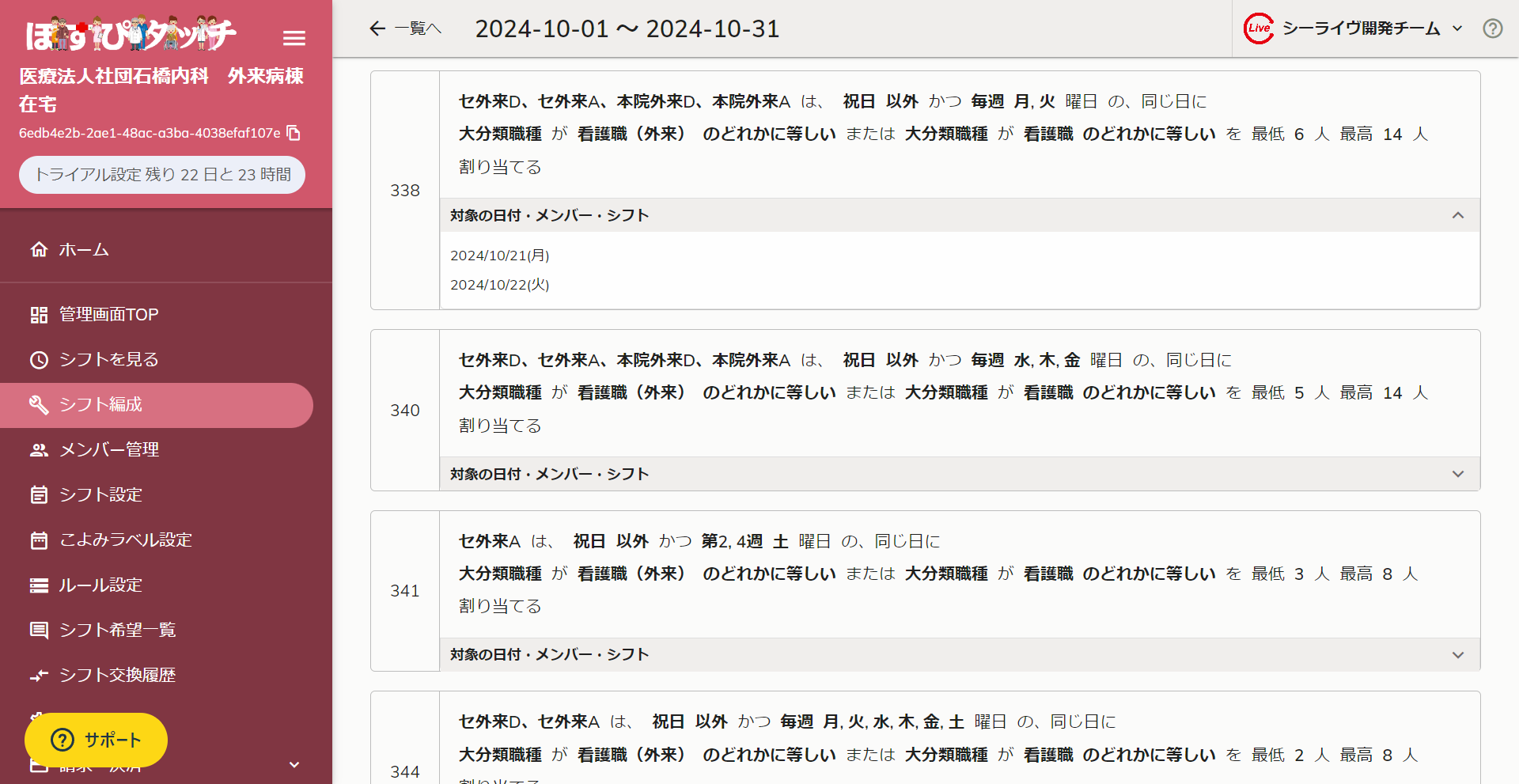1519x784 pixels.
Task: Open シーライヴ開発チーム account dropdown
Action: coord(1354,28)
